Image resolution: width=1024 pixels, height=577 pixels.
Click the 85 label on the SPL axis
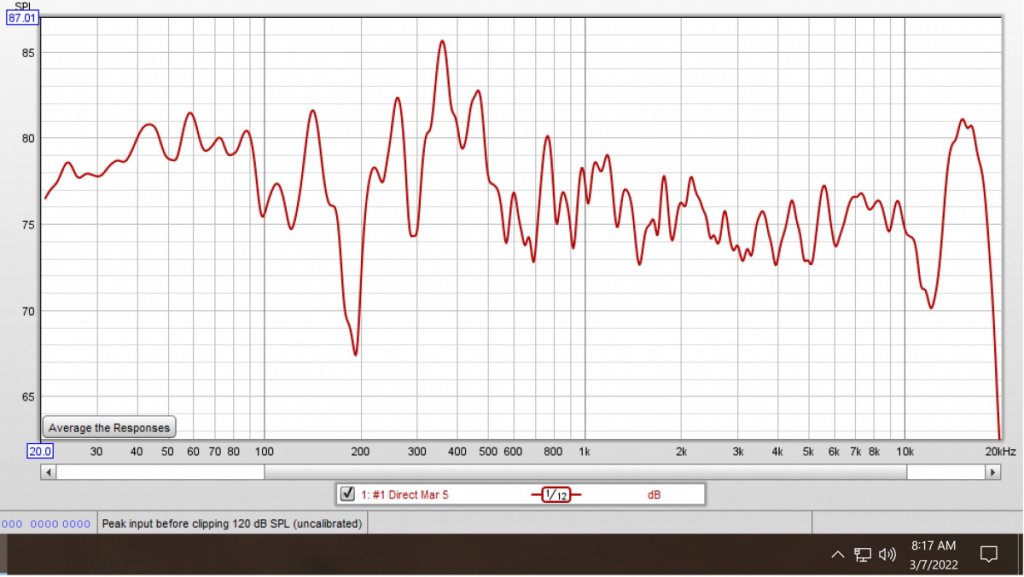[x=28, y=52]
